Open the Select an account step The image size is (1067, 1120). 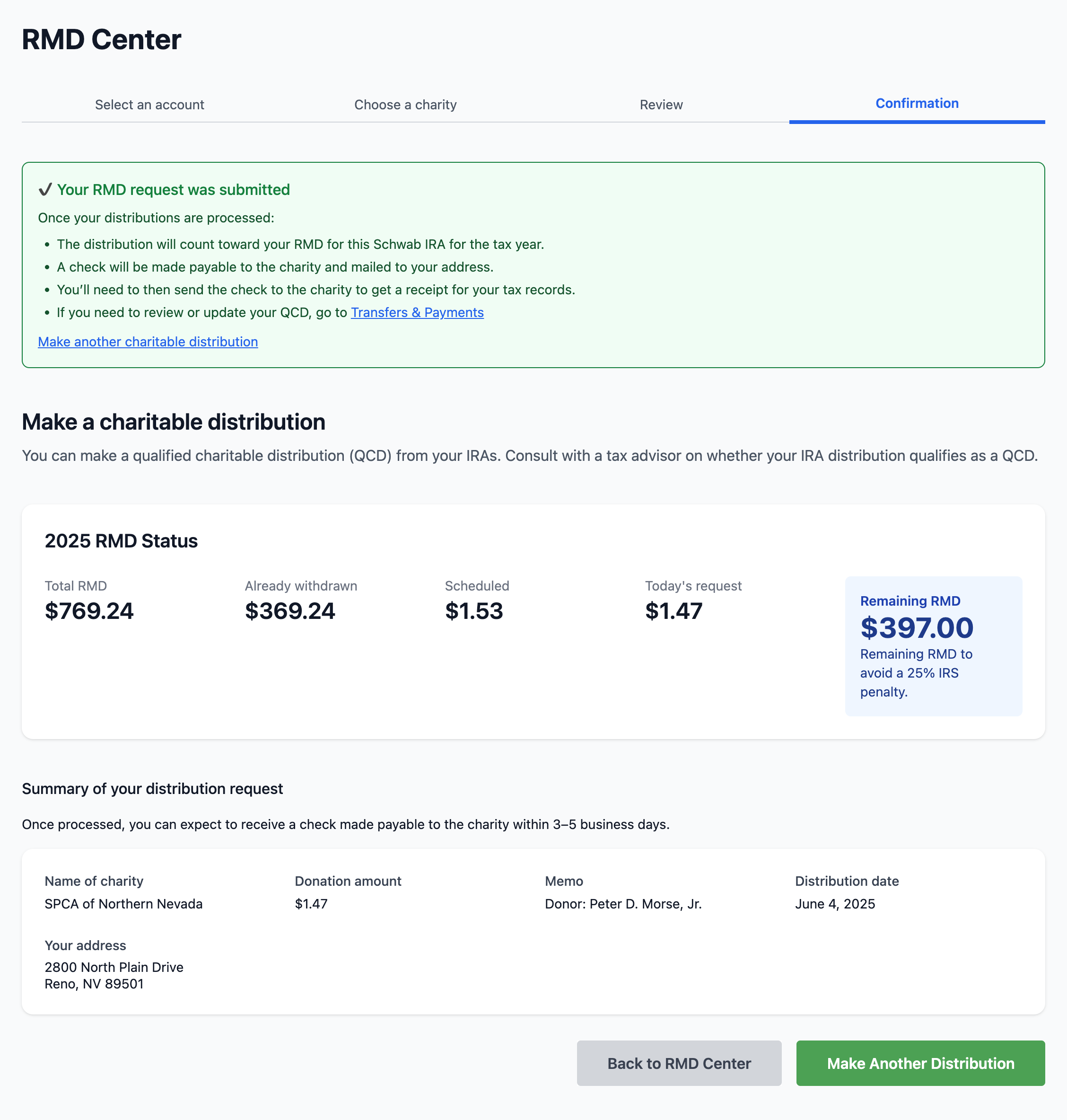click(149, 105)
